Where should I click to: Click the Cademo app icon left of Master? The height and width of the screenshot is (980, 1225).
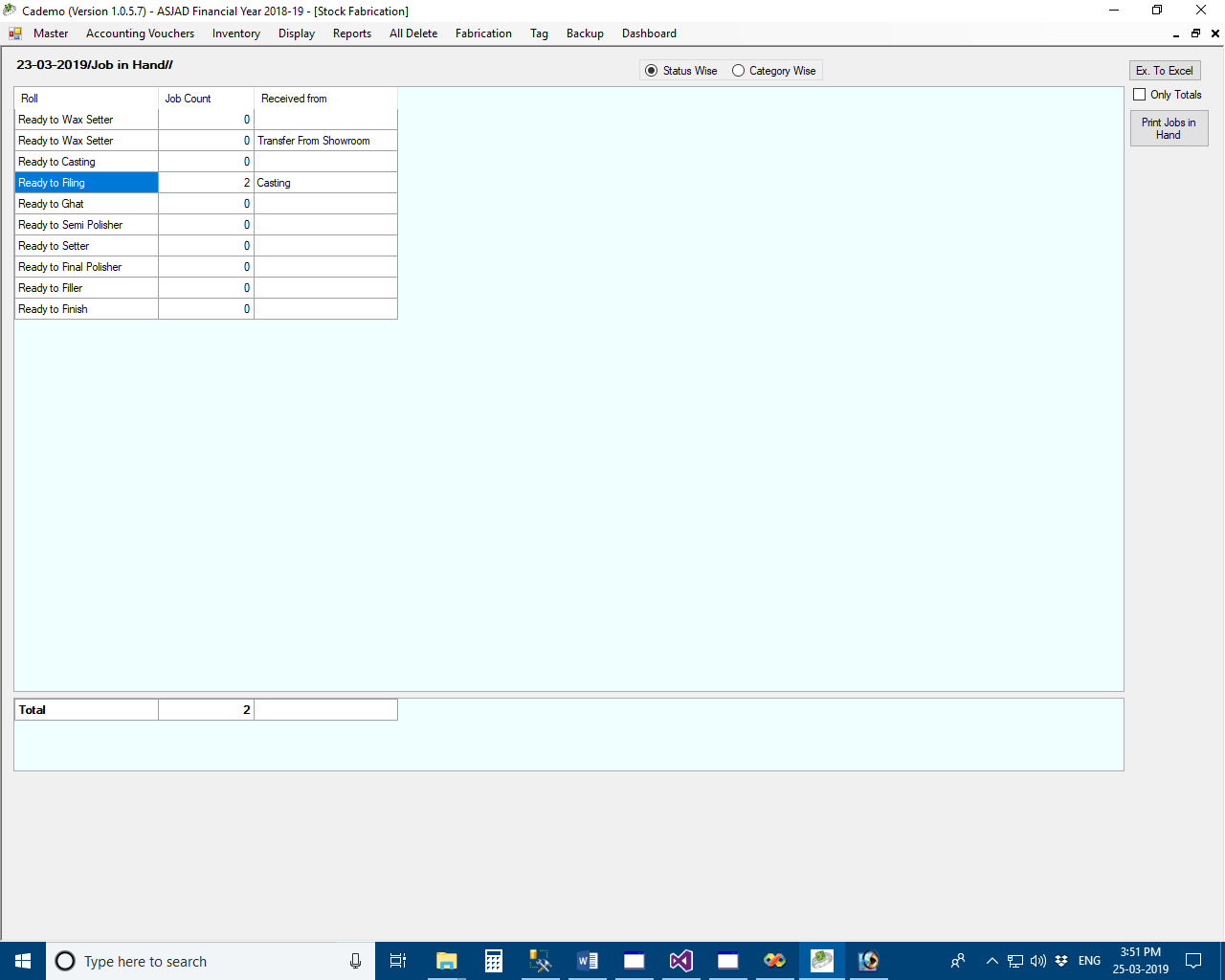point(15,33)
